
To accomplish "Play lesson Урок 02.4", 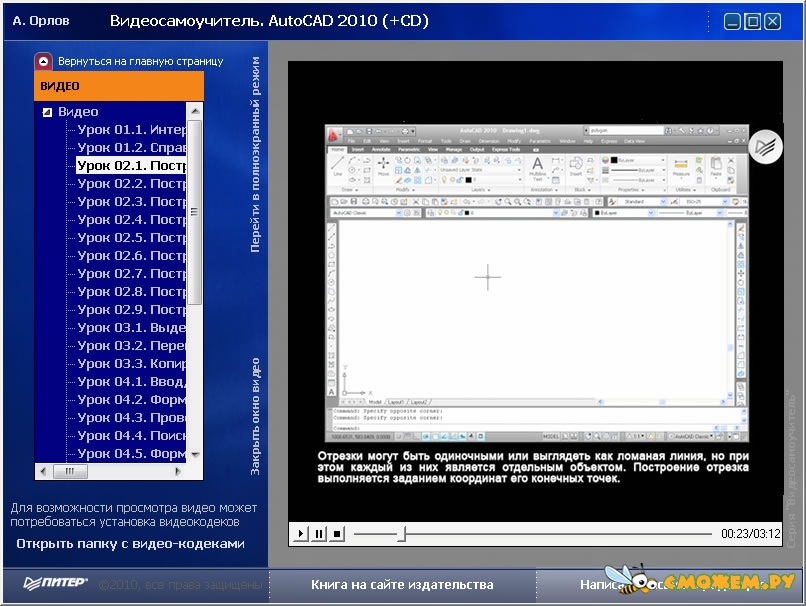I will (132, 219).
